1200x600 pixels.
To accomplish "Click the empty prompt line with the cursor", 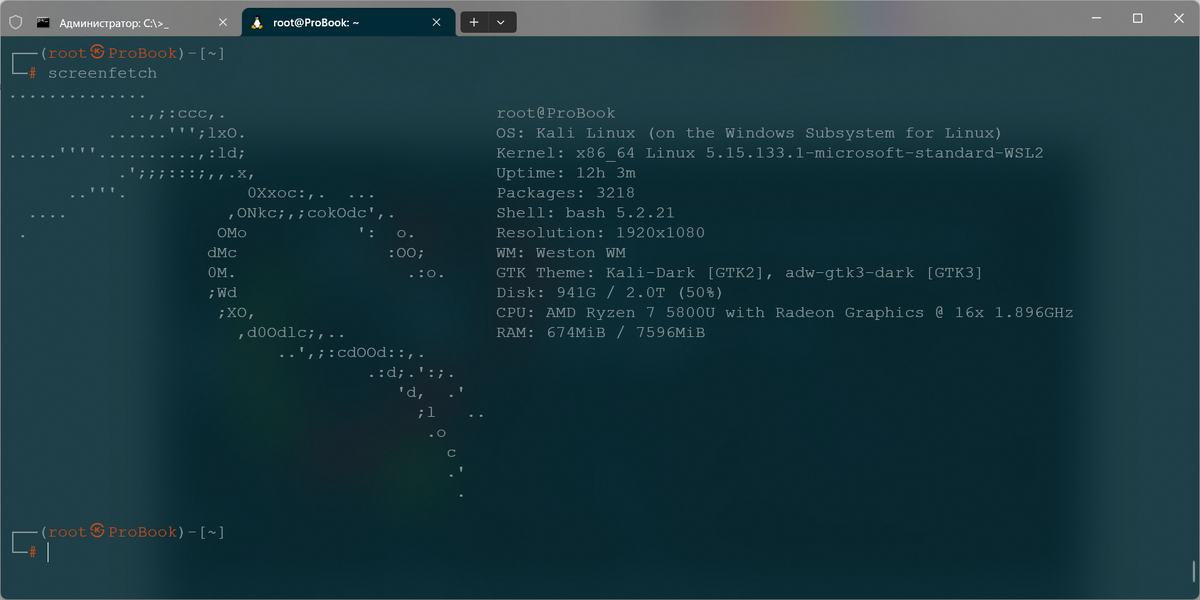I will coord(30,551).
